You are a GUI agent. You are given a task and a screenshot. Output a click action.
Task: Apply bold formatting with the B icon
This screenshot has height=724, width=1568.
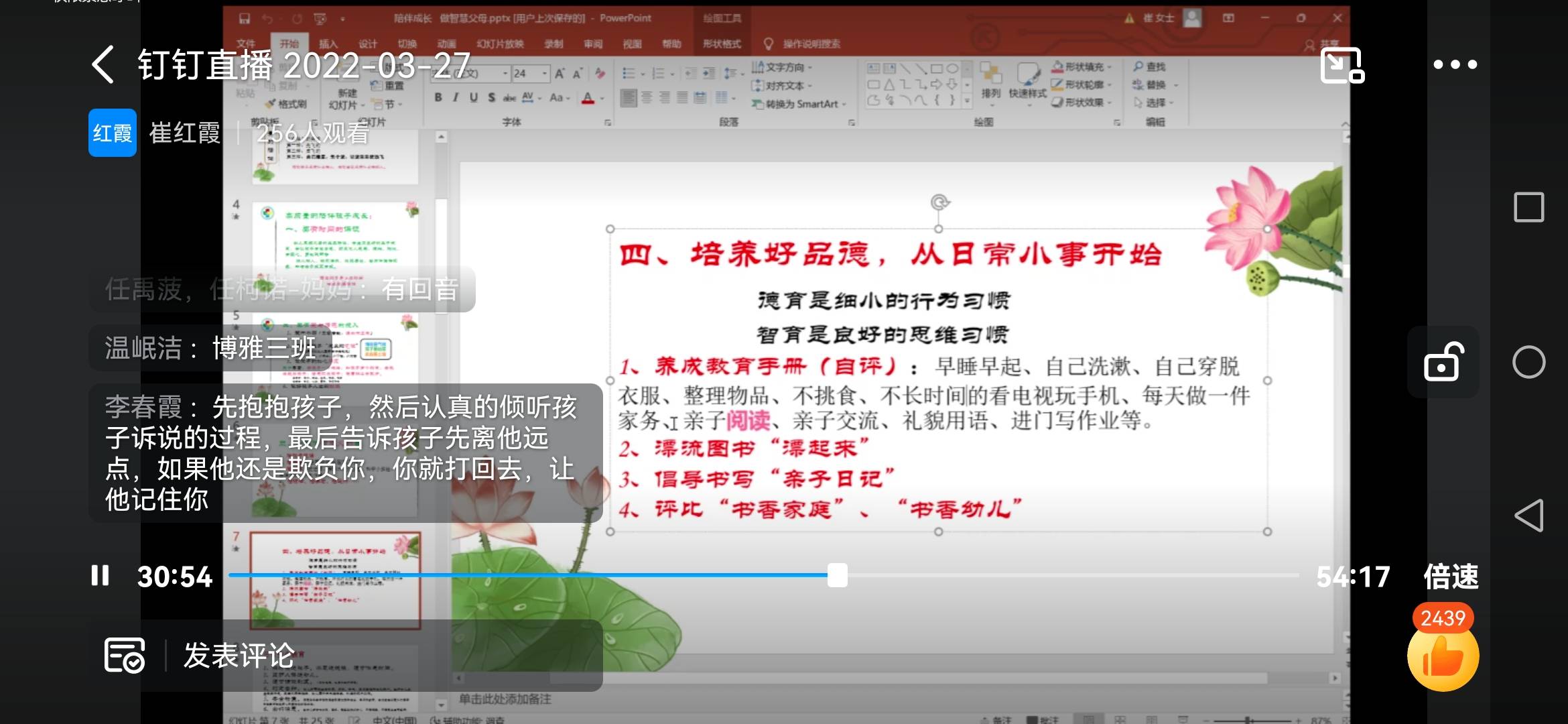click(x=437, y=97)
